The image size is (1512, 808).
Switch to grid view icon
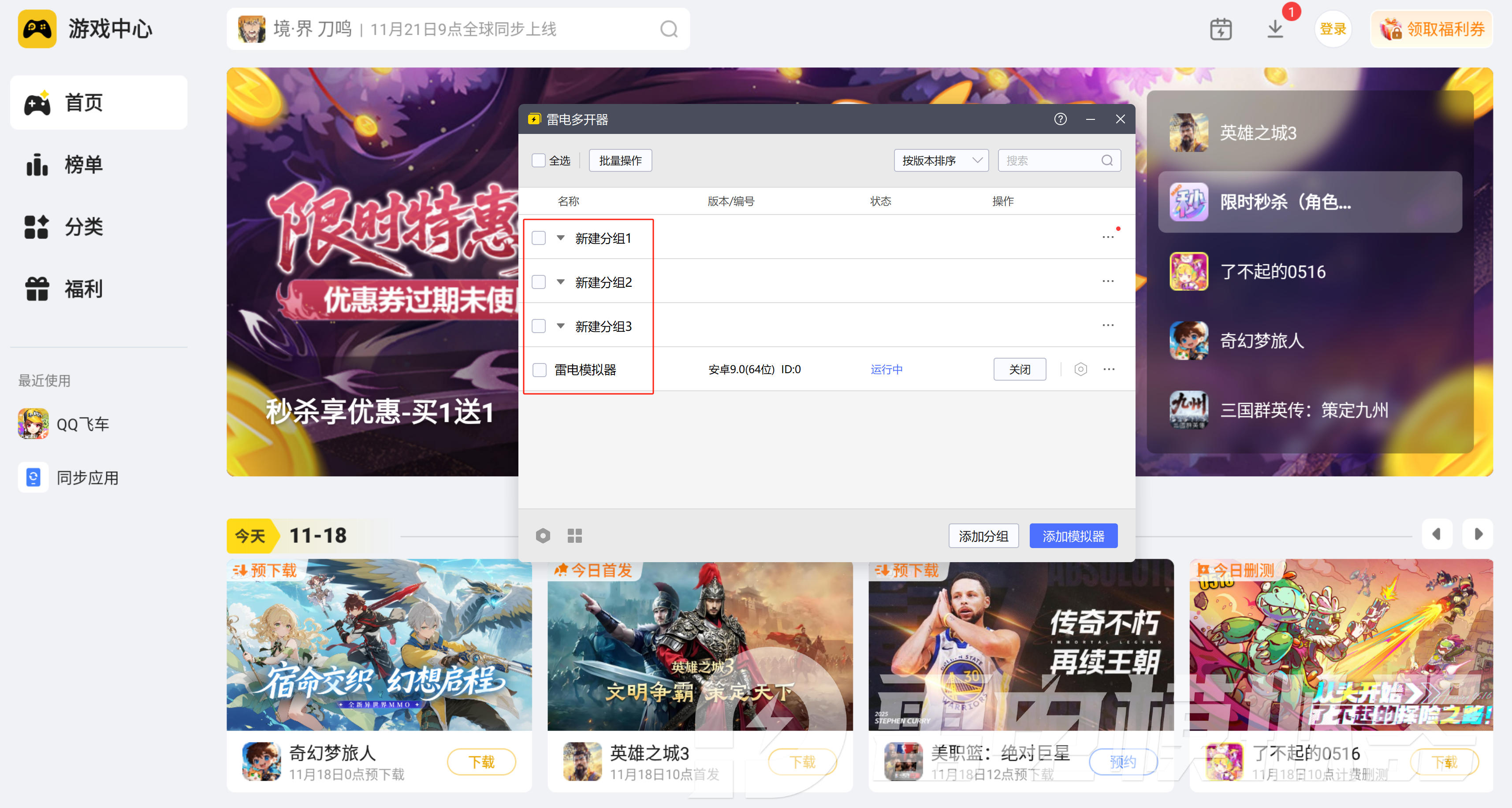(575, 535)
